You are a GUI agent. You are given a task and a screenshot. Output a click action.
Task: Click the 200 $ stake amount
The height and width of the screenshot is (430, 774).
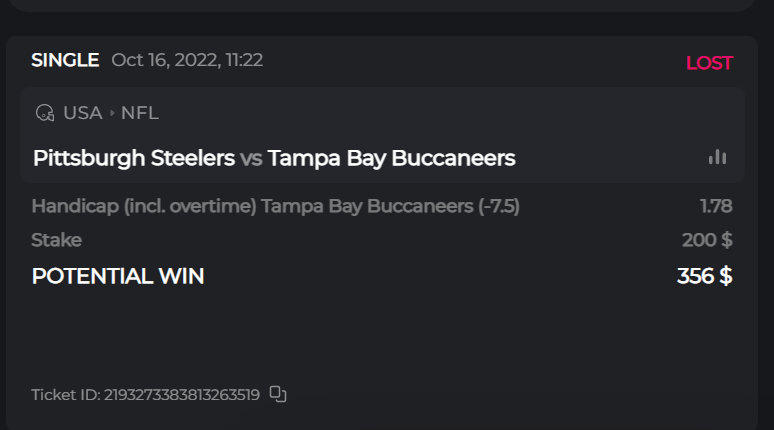(707, 240)
